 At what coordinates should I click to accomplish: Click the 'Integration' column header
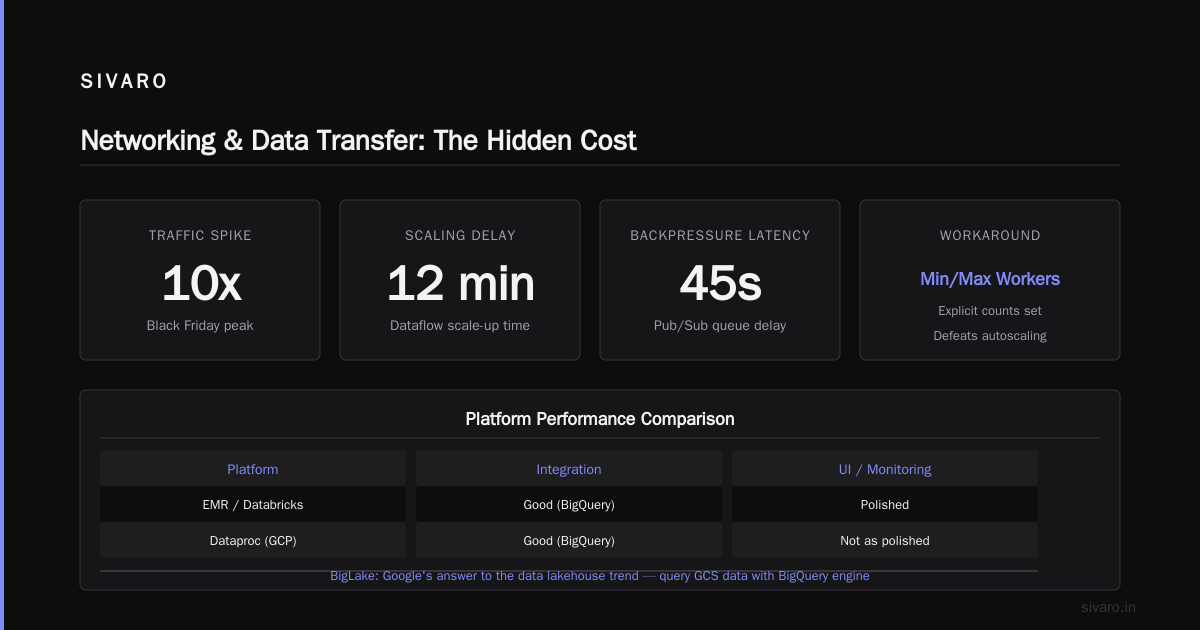click(569, 469)
